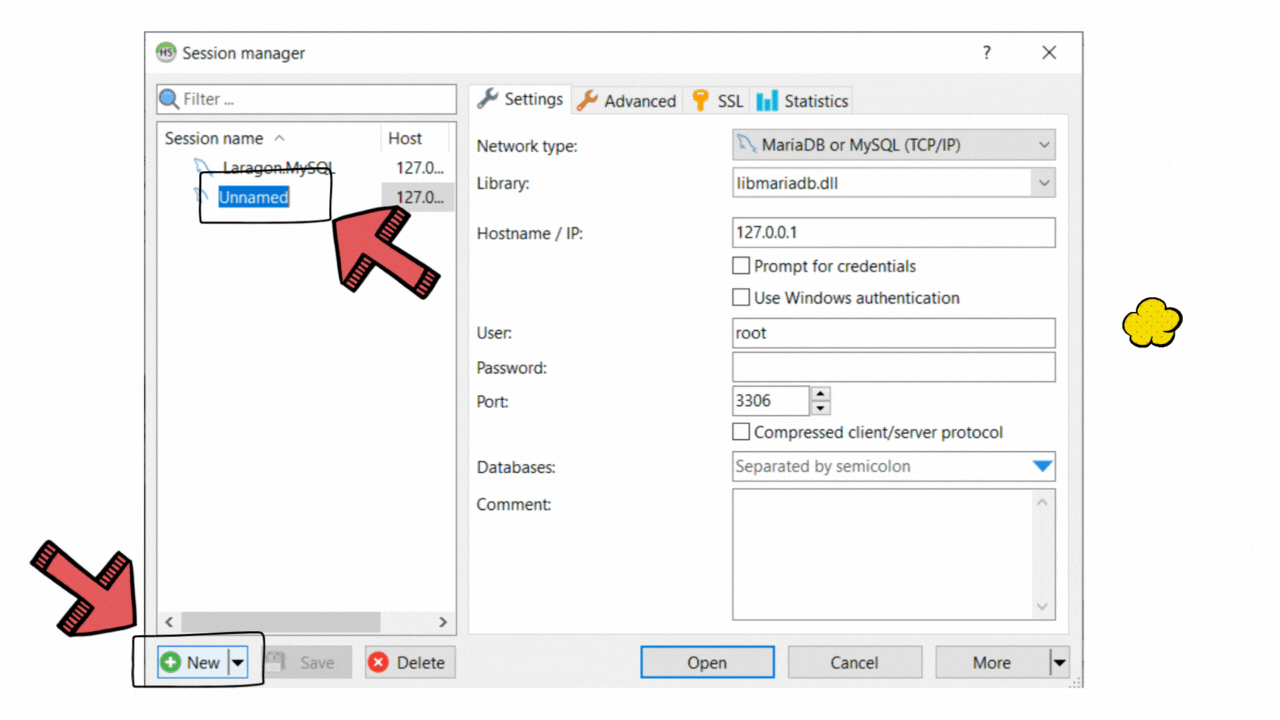Click the green plus icon on New
Image resolution: width=1280 pixels, height=720 pixels.
171,662
